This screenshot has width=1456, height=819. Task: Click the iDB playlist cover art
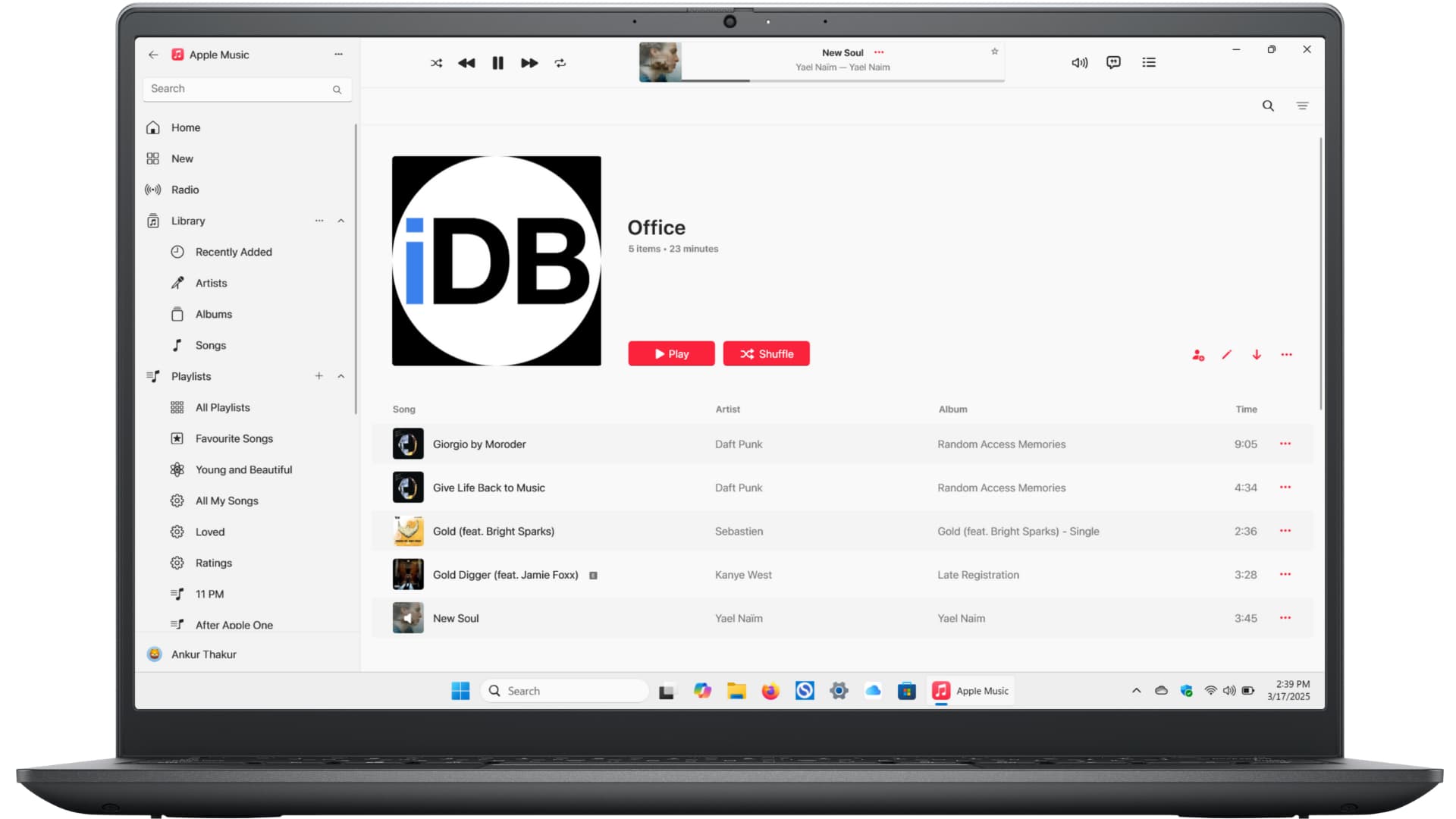497,261
